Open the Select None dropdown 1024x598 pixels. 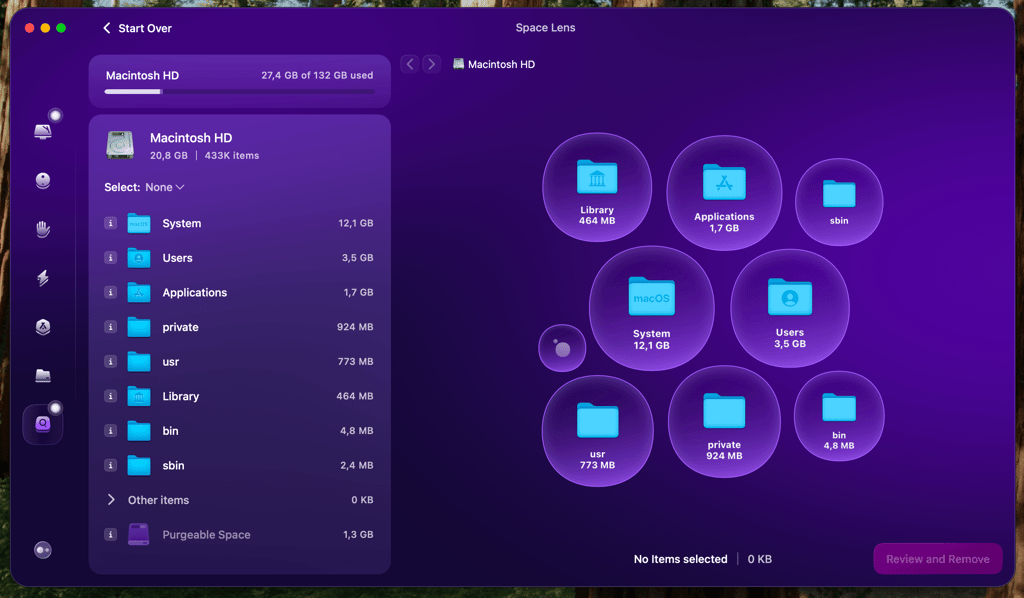tap(165, 187)
